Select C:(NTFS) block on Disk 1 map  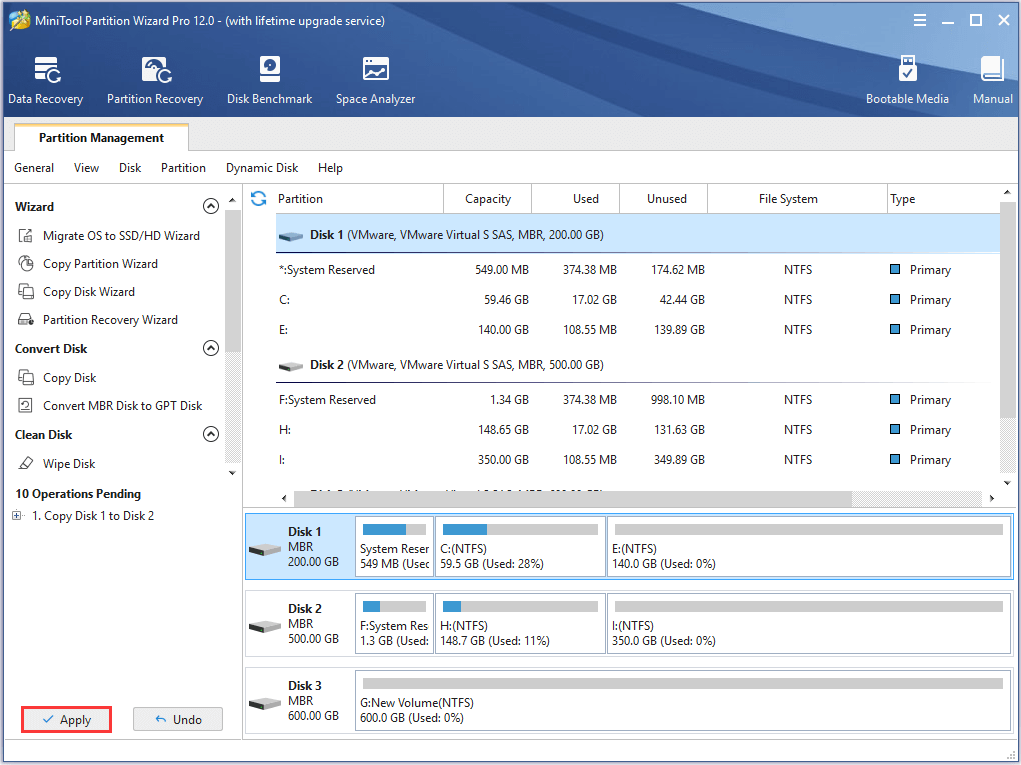pyautogui.click(x=520, y=547)
